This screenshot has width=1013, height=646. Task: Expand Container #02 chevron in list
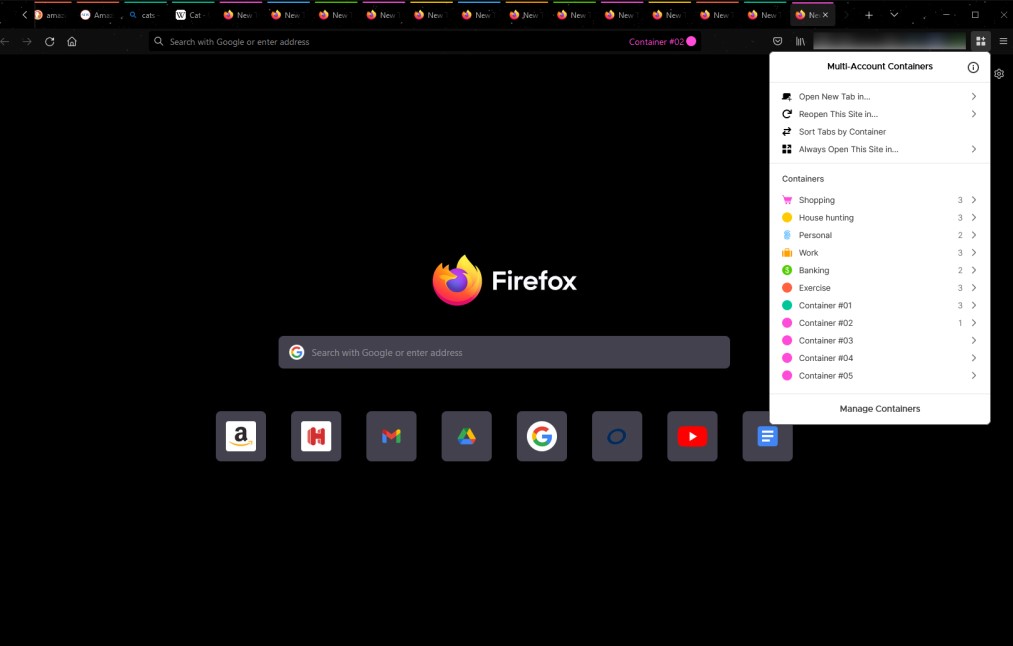974,323
